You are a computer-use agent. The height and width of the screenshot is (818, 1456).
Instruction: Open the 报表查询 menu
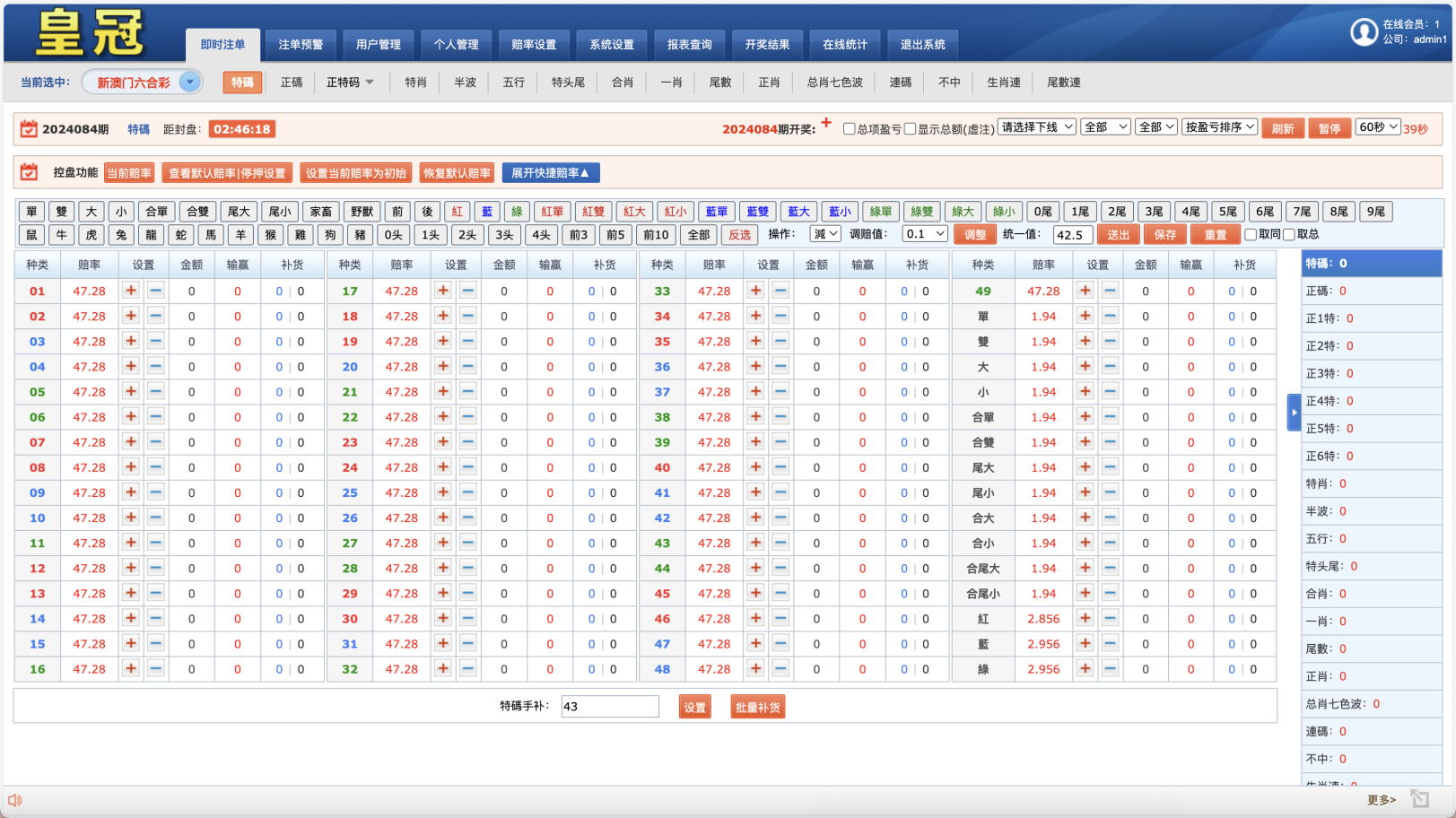pyautogui.click(x=688, y=45)
